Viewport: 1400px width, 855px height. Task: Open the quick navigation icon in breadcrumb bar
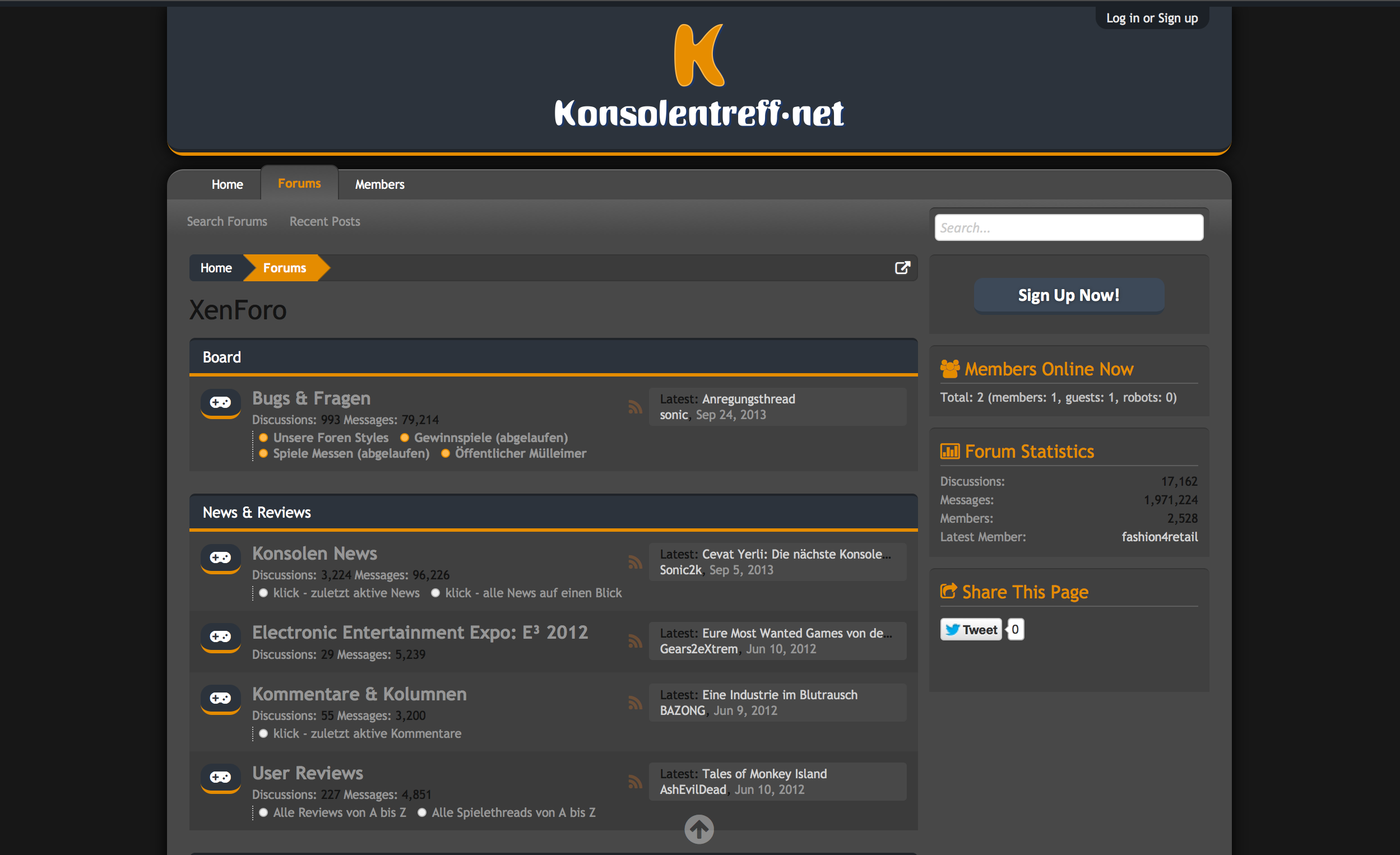tap(902, 268)
